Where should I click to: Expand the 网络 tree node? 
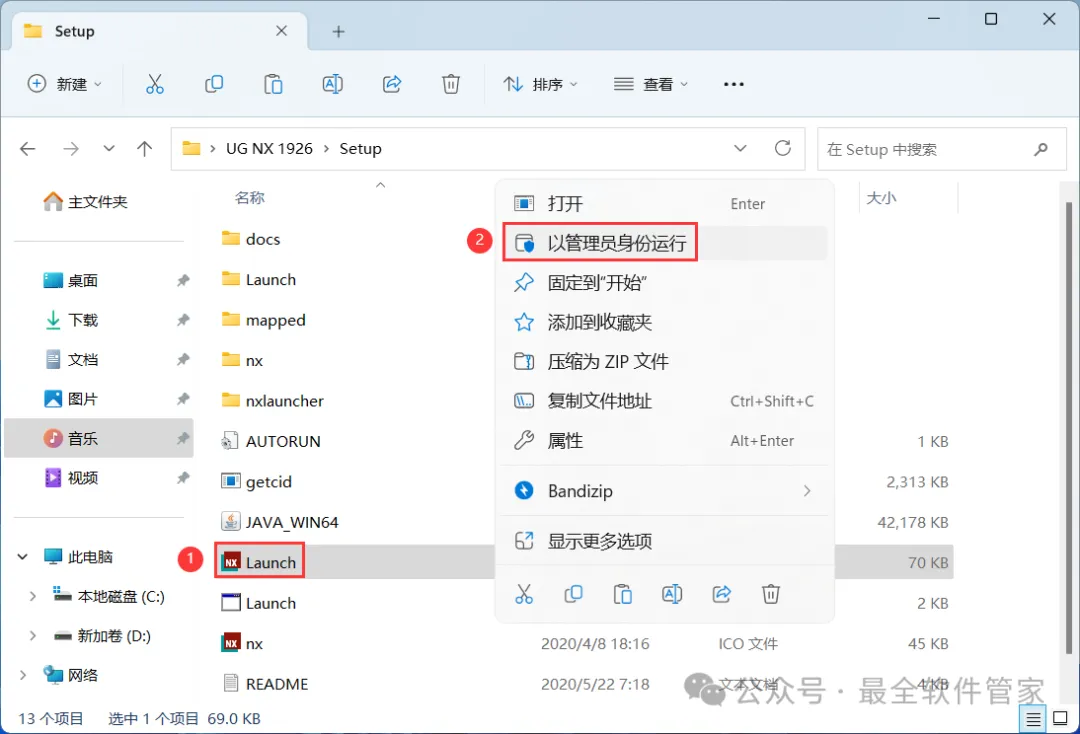[x=23, y=675]
